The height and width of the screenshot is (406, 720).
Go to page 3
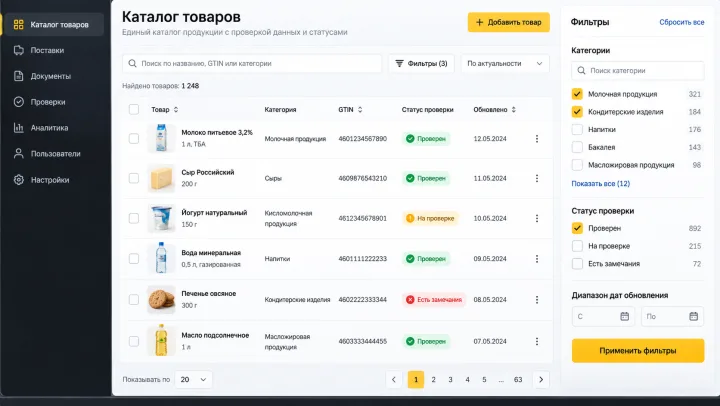(x=450, y=379)
